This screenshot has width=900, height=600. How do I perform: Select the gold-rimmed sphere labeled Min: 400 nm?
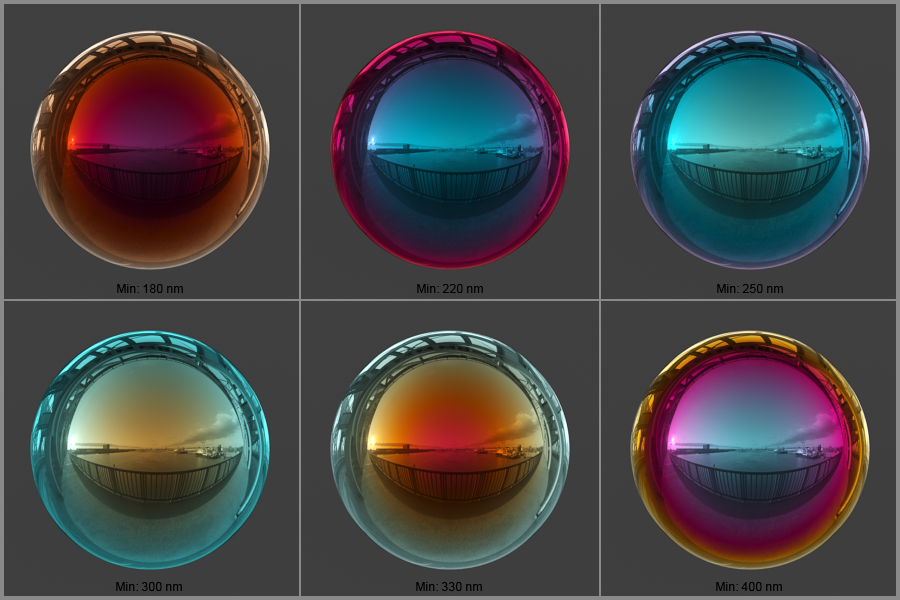coord(750,450)
